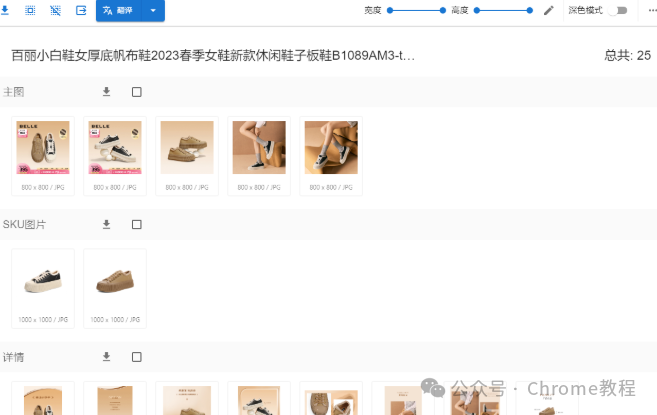Select first BELLE main image with khaki shoes
This screenshot has width=657, height=415.
click(x=43, y=148)
